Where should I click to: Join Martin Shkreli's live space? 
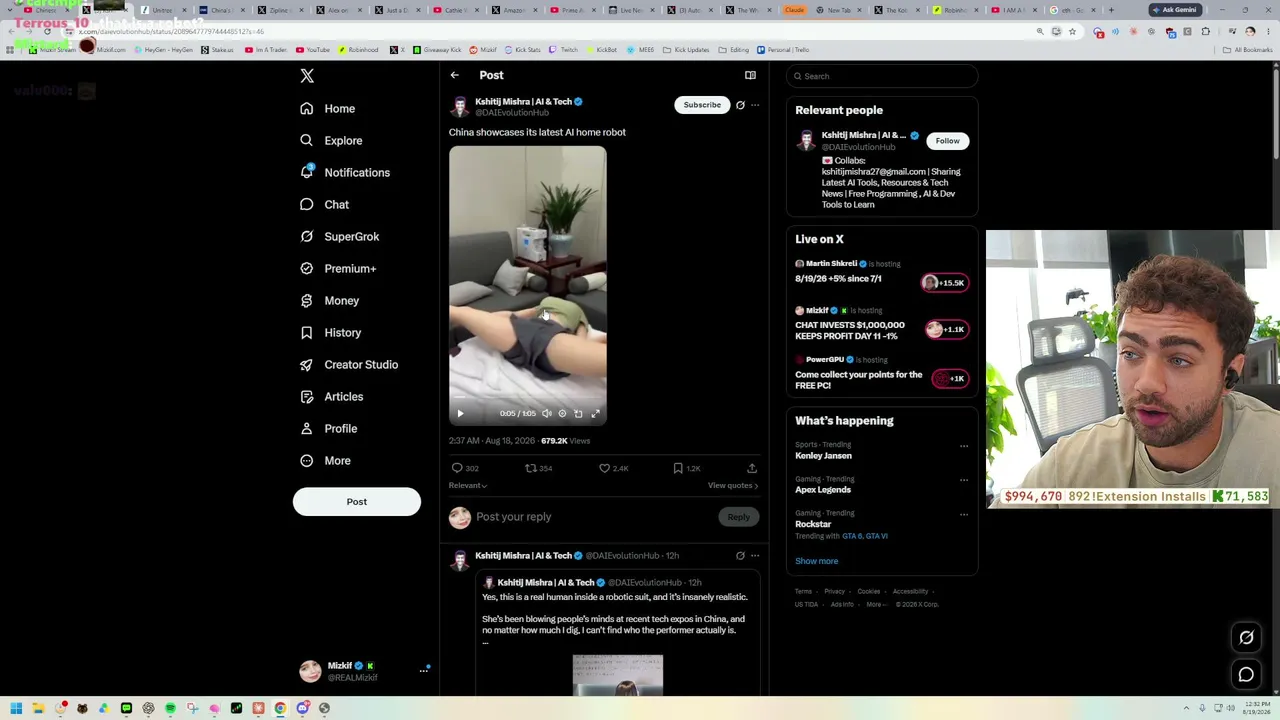pyautogui.click(x=944, y=283)
